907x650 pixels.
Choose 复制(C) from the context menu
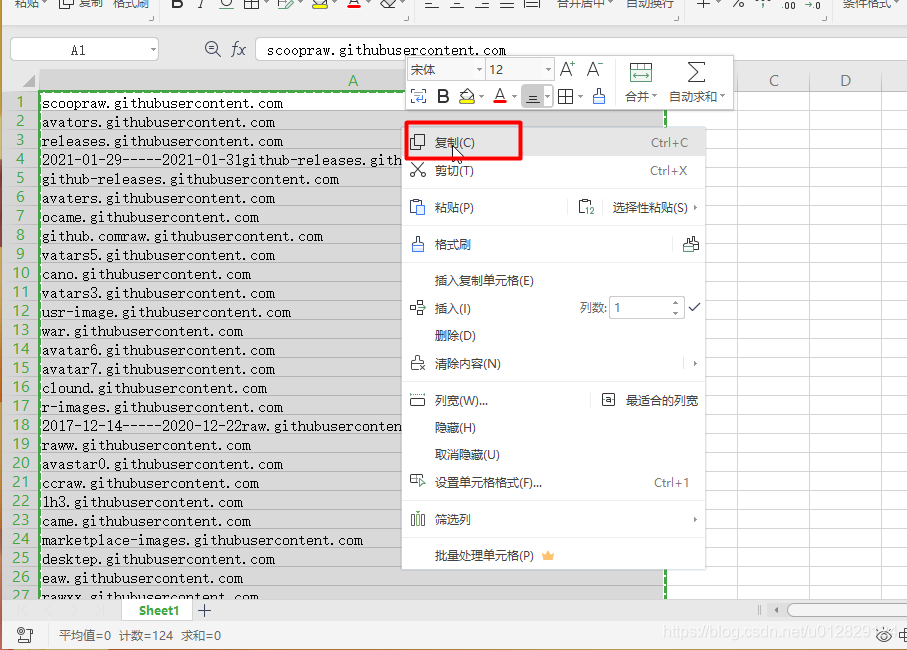tap(554, 142)
